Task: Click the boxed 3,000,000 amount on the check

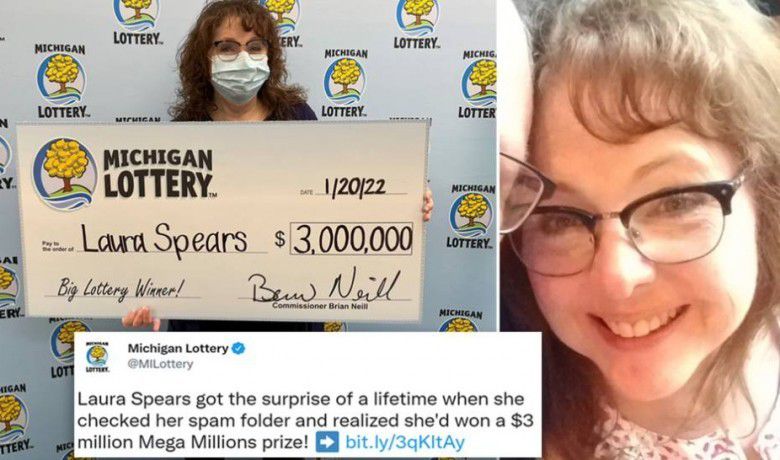Action: click(352, 239)
